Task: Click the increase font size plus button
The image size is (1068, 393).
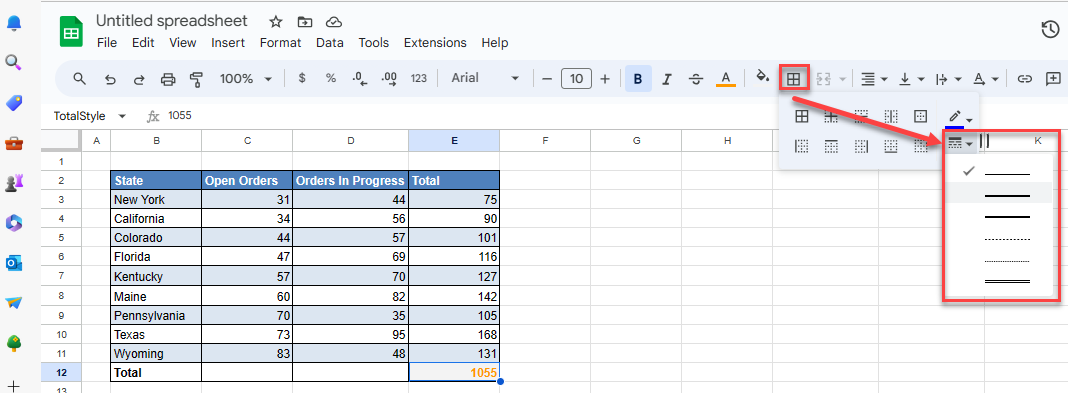Action: (x=605, y=79)
